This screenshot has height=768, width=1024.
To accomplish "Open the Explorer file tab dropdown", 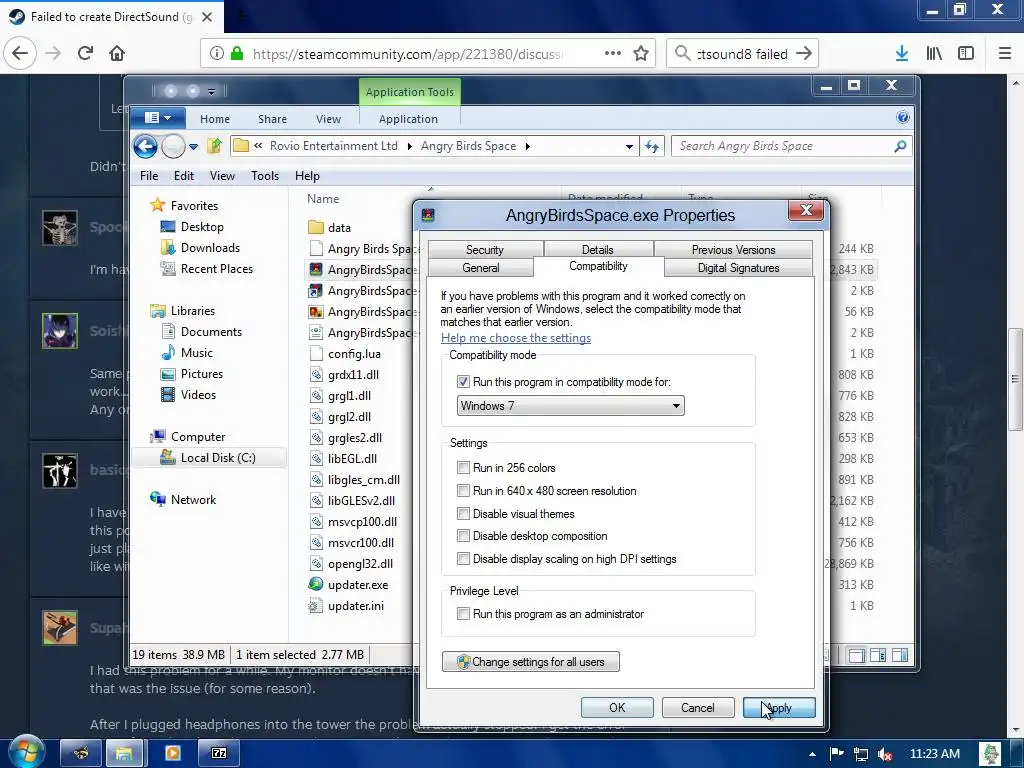I will tap(157, 118).
